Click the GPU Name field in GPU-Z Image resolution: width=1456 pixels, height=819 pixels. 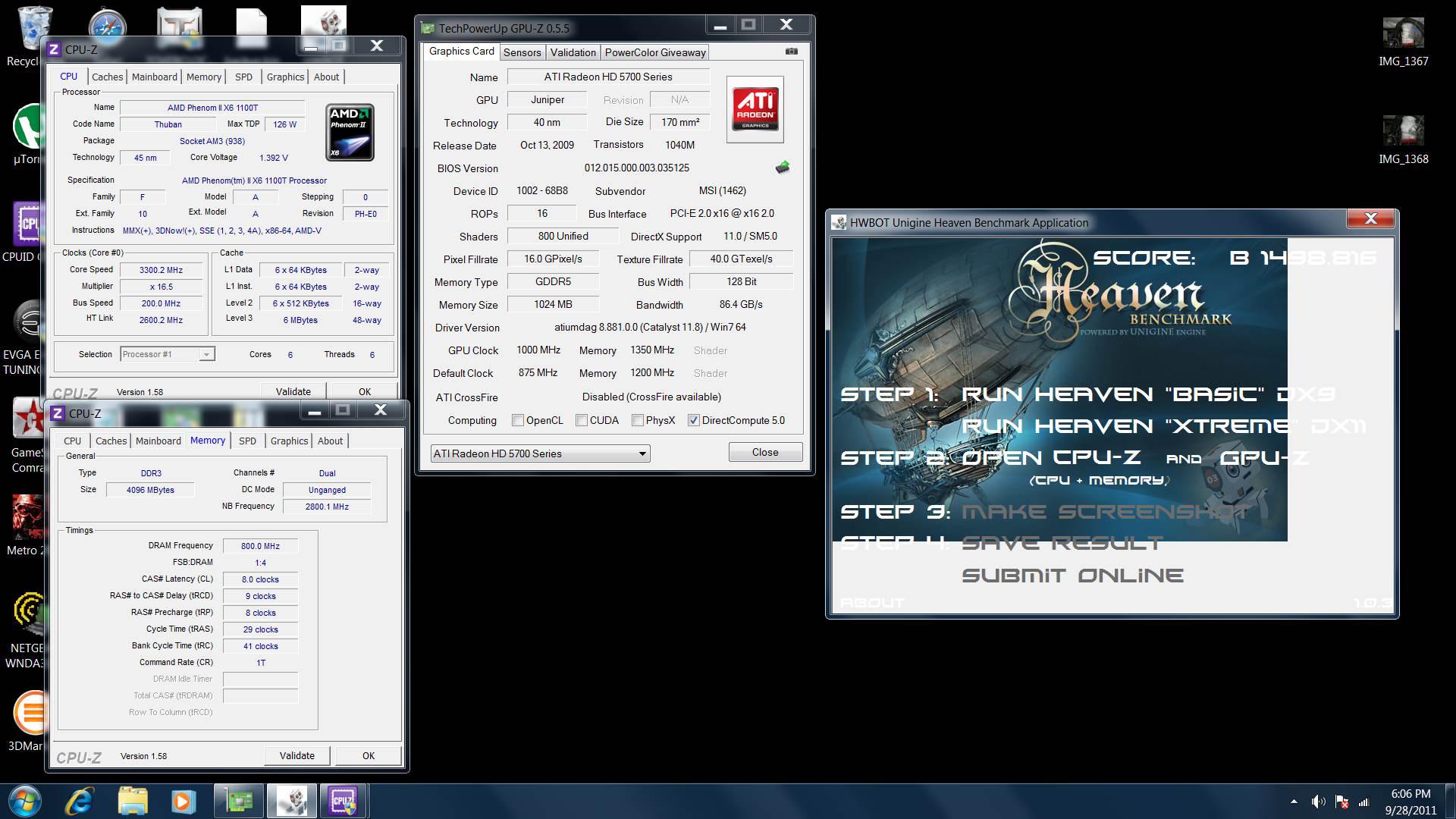[608, 77]
